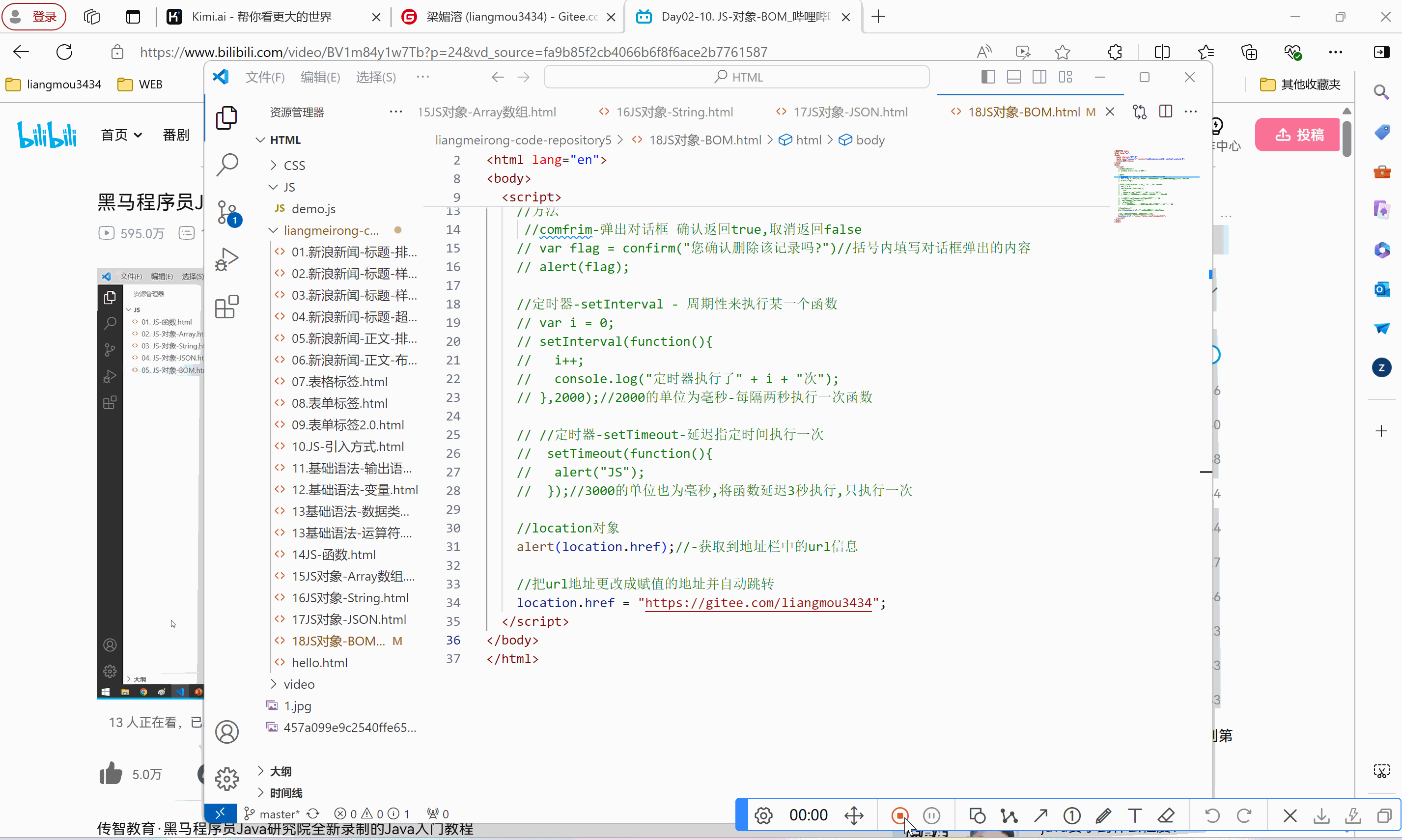Expand the 大纲 outline section
Viewport: 1402px width, 840px height.
280,771
